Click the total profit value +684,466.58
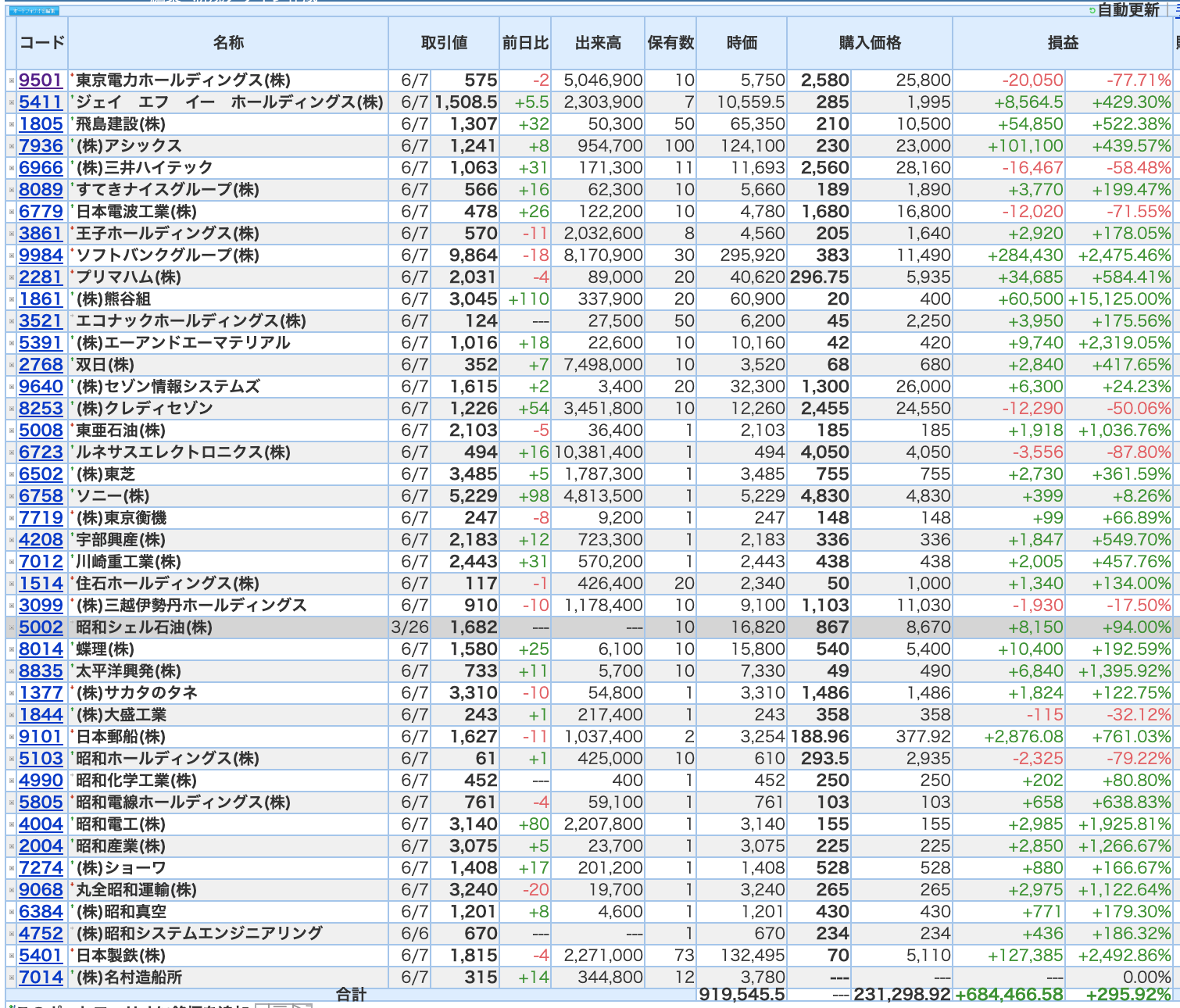Screen dimensions: 1180x1008 [x=1009, y=995]
